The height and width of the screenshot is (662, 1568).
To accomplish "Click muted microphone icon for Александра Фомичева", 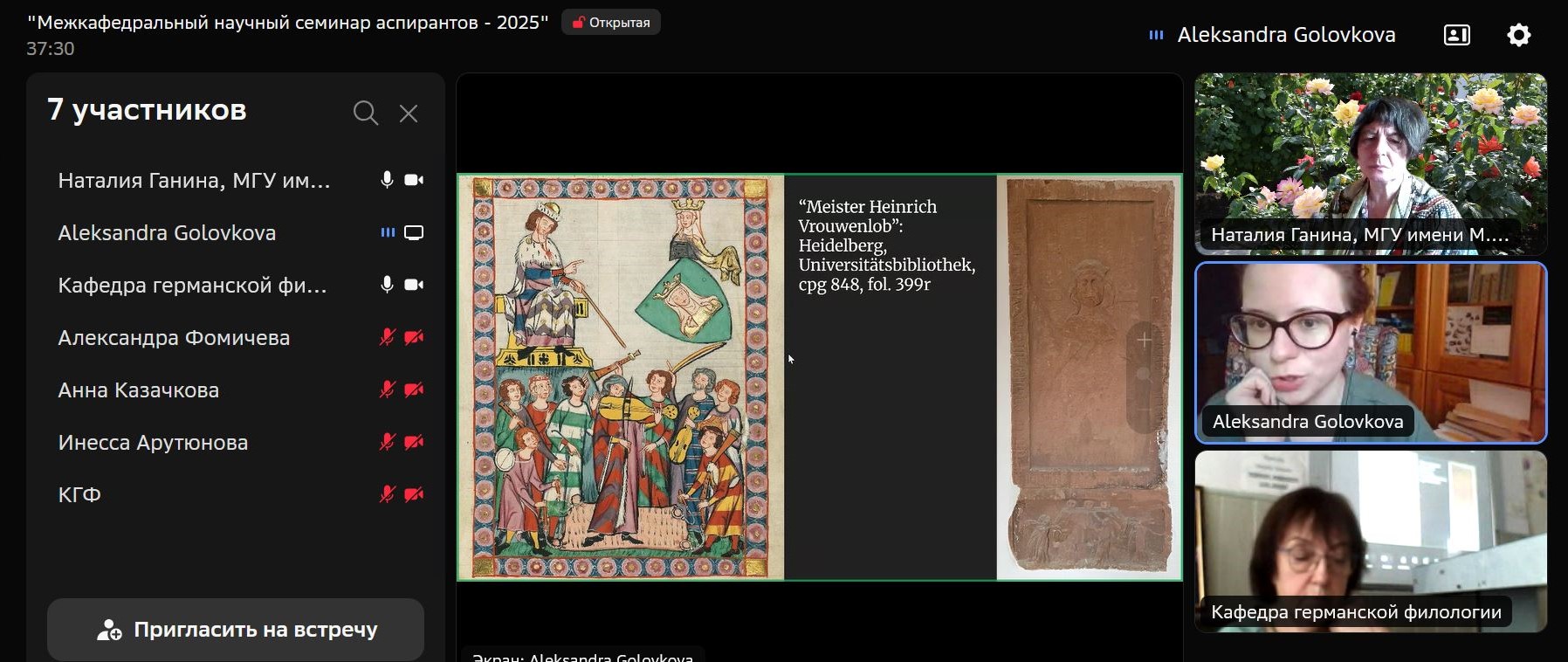I will 388,337.
